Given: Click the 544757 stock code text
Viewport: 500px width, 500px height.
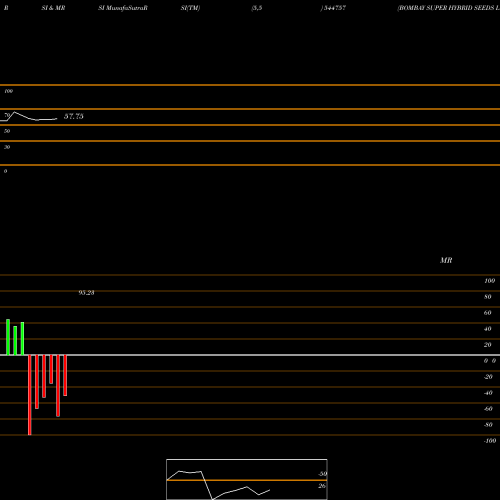Looking at the screenshot, I should coord(334,8).
